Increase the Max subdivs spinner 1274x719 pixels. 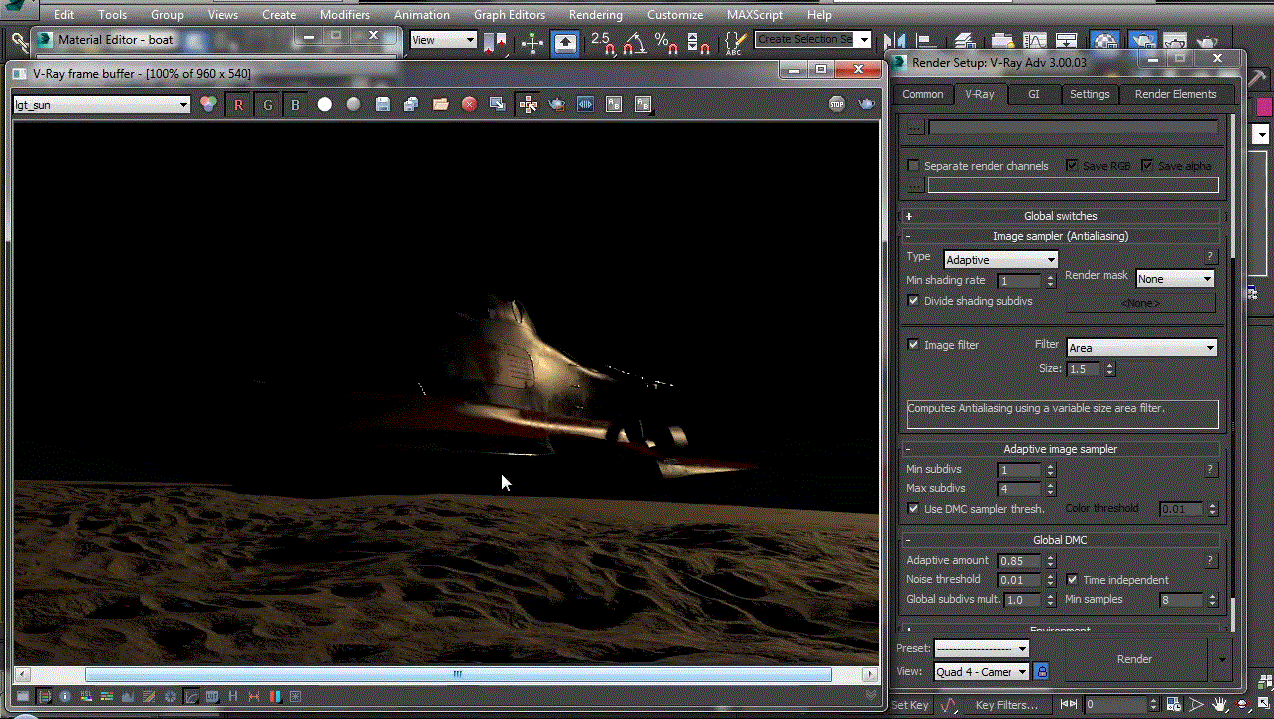[x=1050, y=485]
